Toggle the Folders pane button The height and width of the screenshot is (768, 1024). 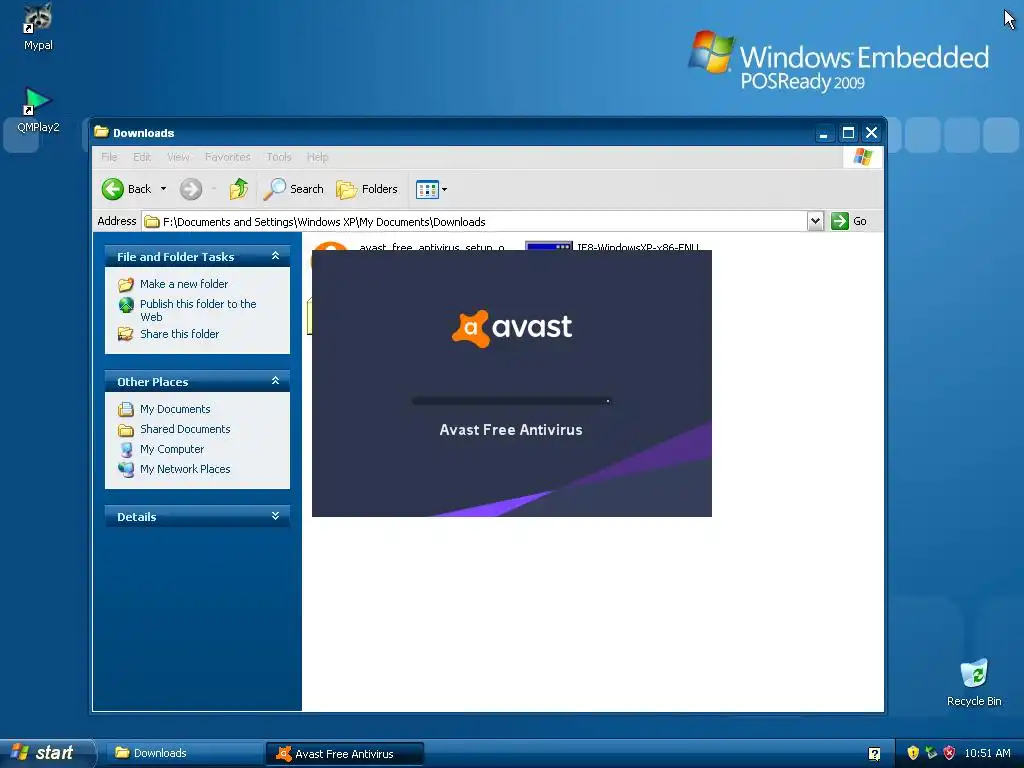[367, 189]
